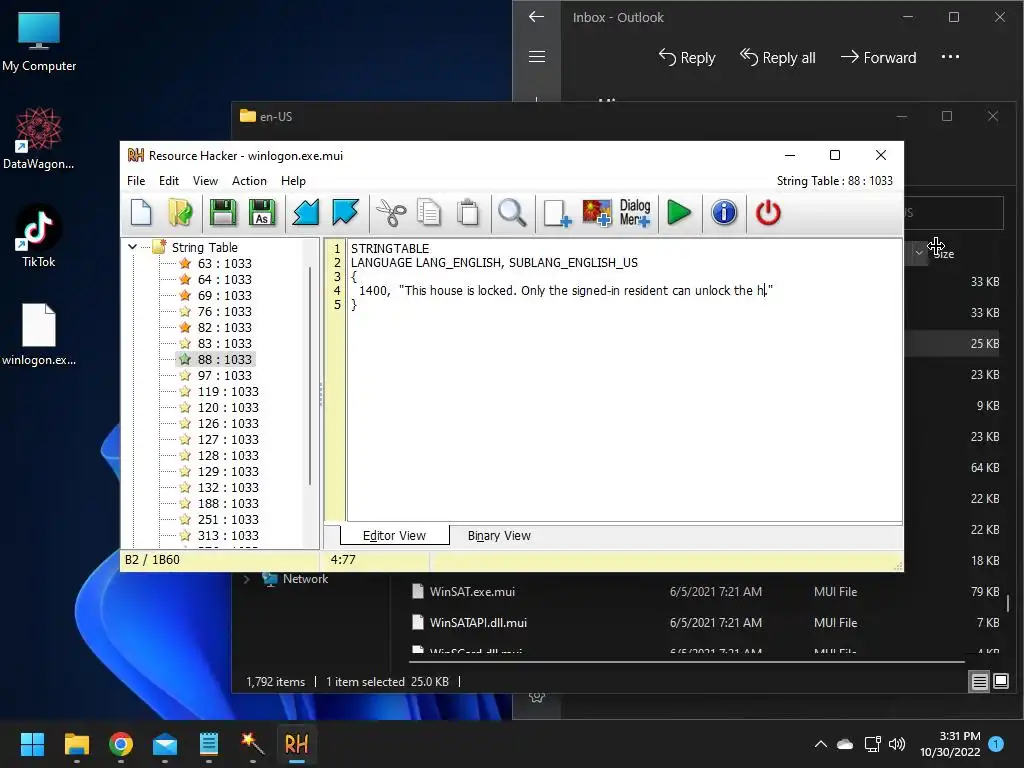Select String Table entry 63 : 1033
Viewport: 1024px width, 768px height.
(x=224, y=263)
